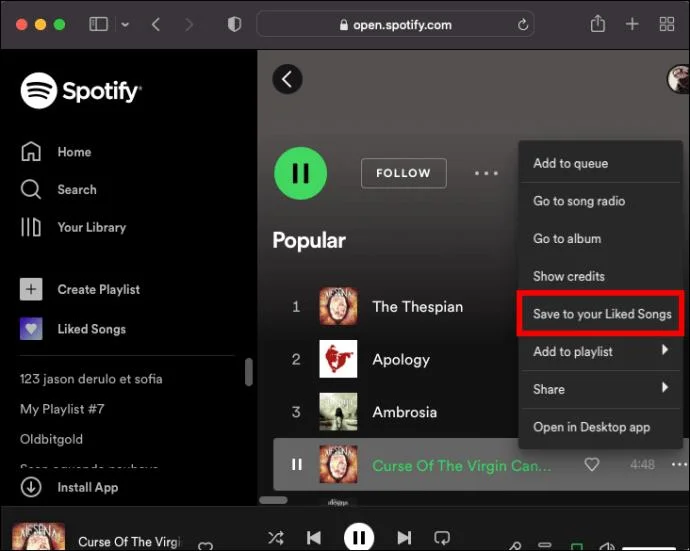Open artist more options three dots
Viewport: 690px width, 551px height.
point(486,173)
